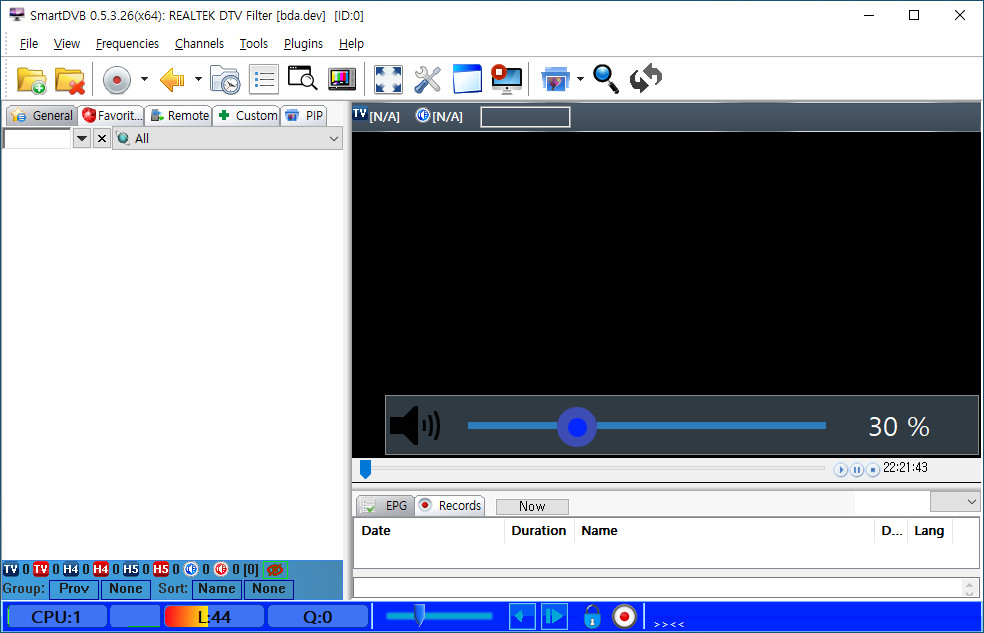The width and height of the screenshot is (984, 633).
Task: Click the blue window toolbar icon
Action: 468,79
